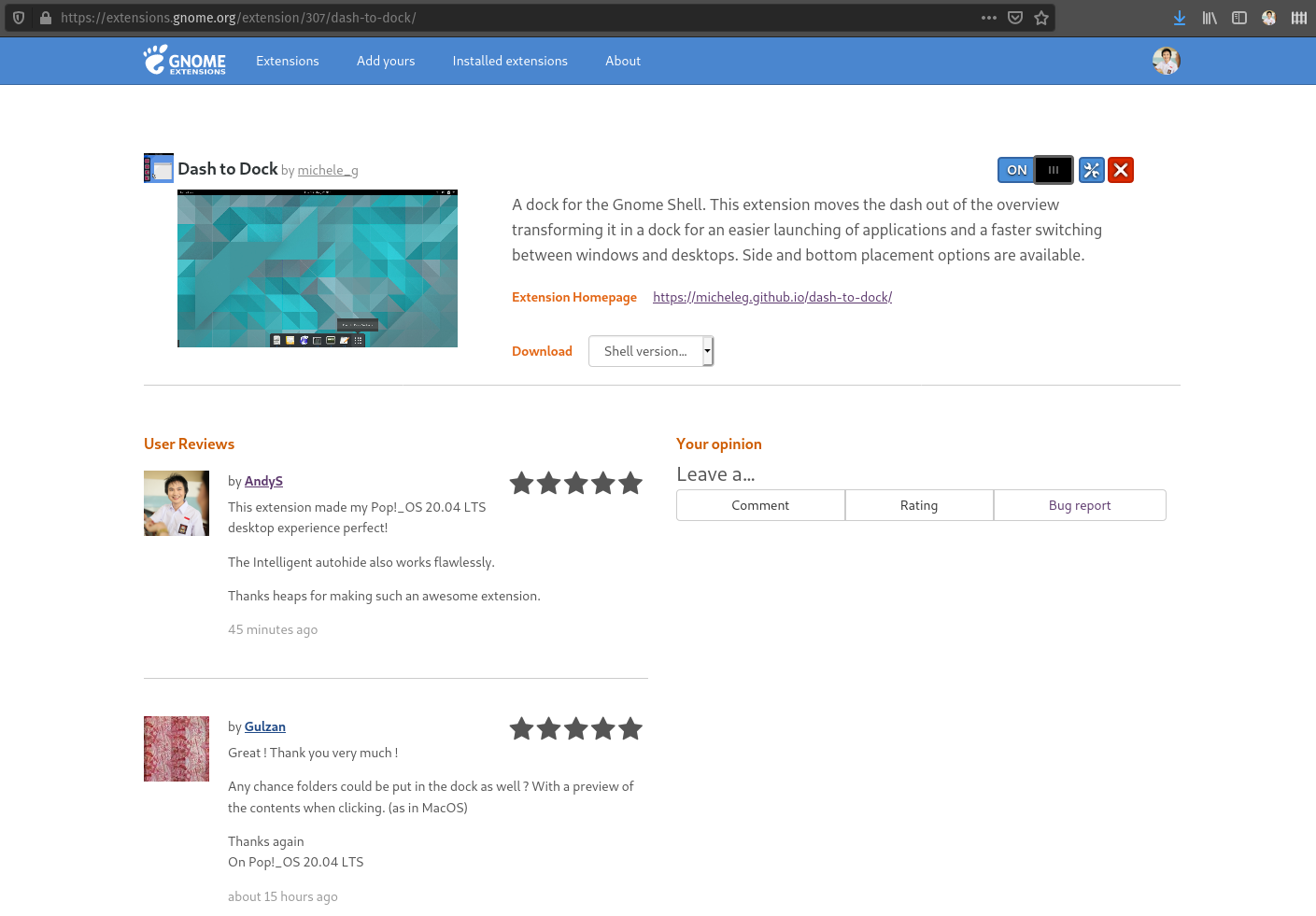Bookmark this page with star icon
This screenshot has height=916, width=1316.
click(1041, 18)
